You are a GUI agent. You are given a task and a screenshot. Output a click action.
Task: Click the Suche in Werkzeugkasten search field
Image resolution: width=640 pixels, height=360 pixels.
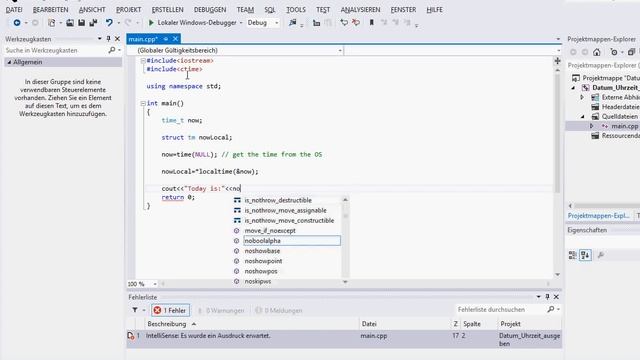pyautogui.click(x=56, y=50)
